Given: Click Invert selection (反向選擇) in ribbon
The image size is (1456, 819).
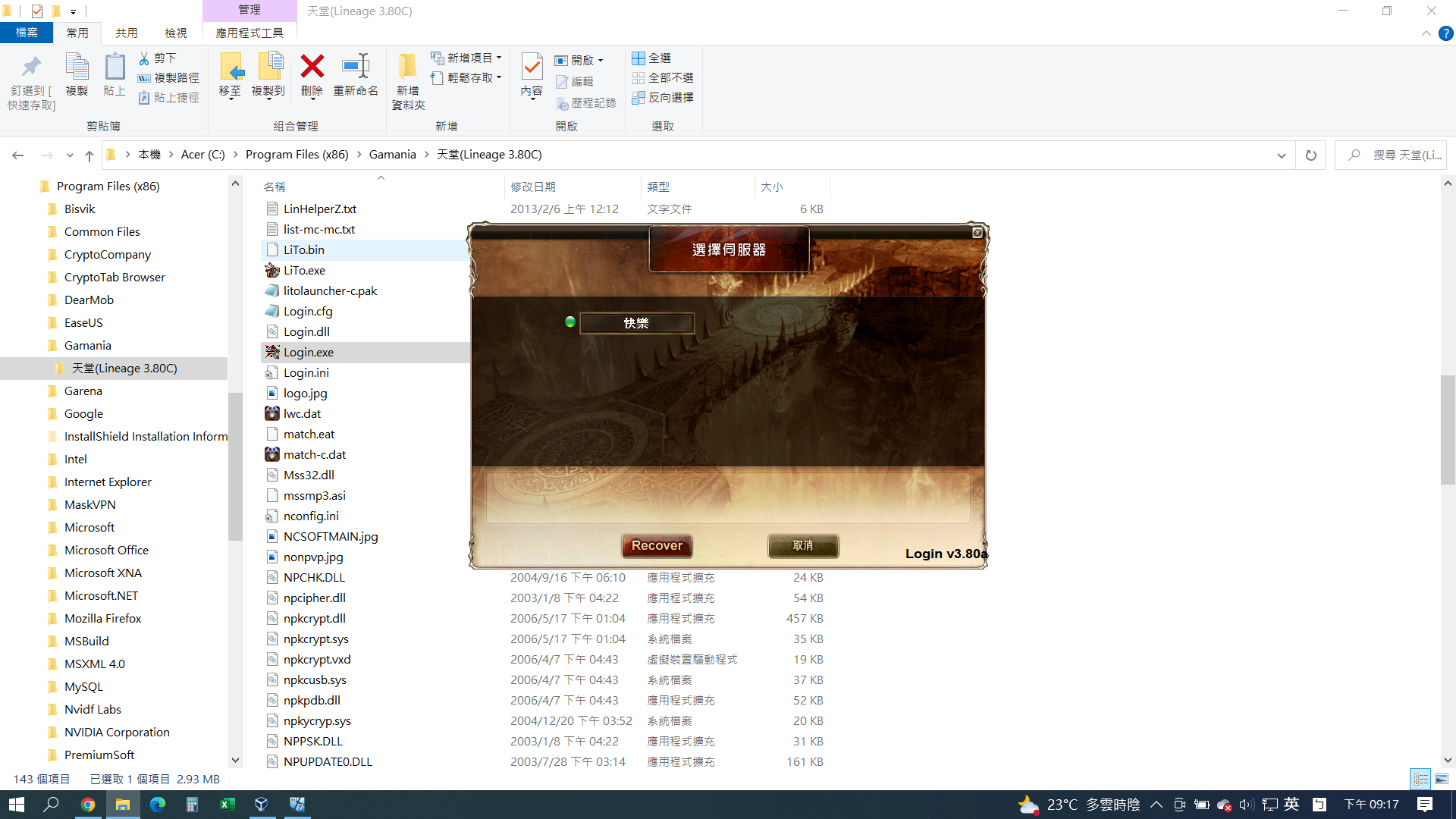Looking at the screenshot, I should [x=663, y=97].
